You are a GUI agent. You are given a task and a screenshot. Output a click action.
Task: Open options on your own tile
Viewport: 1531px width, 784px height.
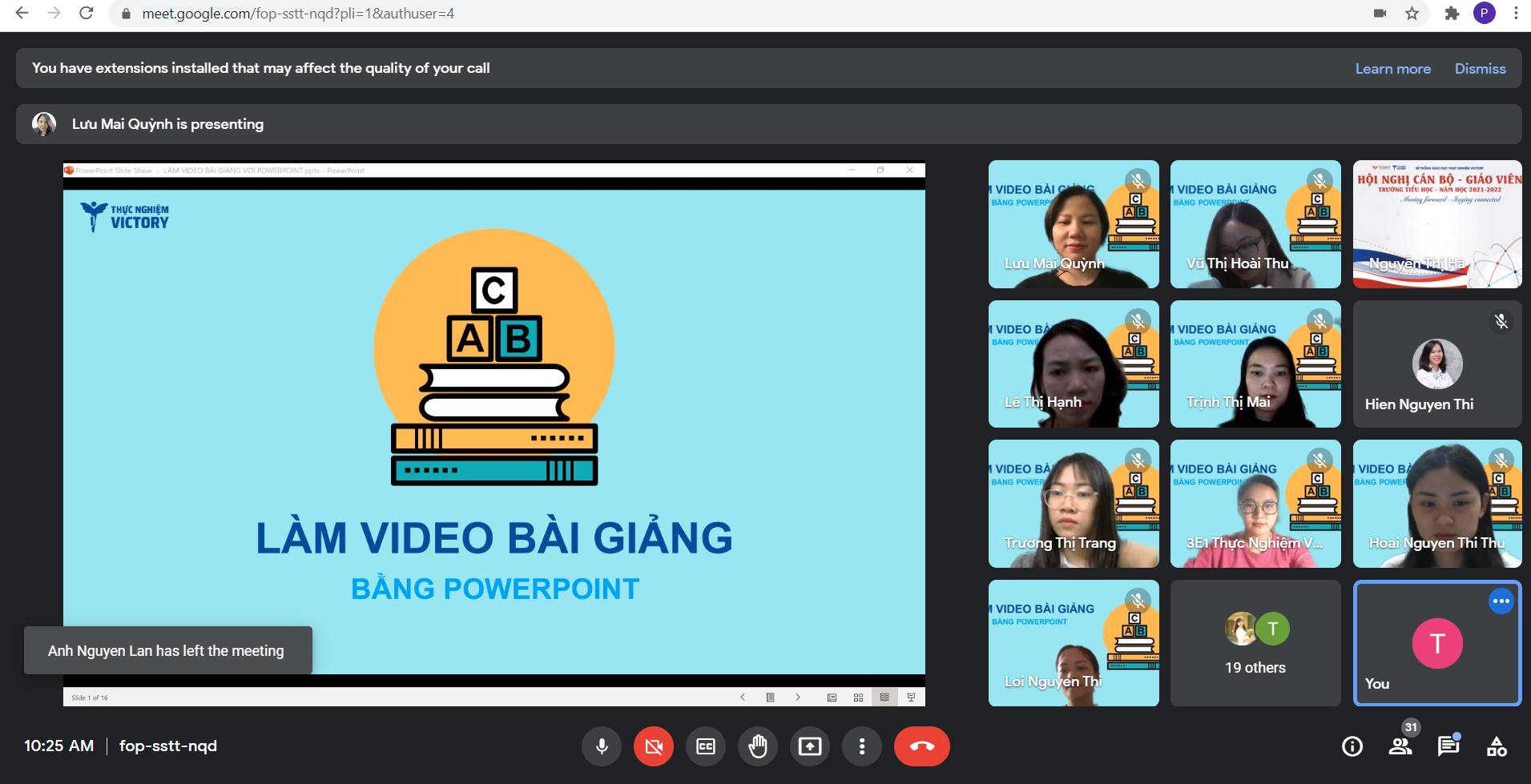click(x=1501, y=601)
